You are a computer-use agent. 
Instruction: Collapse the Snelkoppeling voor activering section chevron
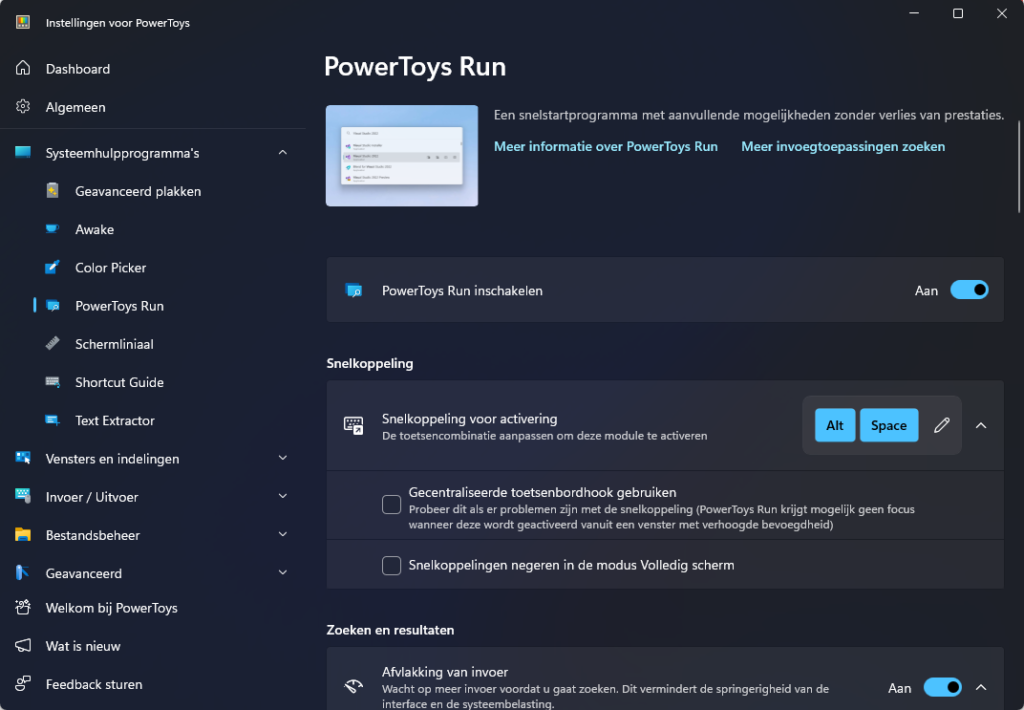coord(981,425)
